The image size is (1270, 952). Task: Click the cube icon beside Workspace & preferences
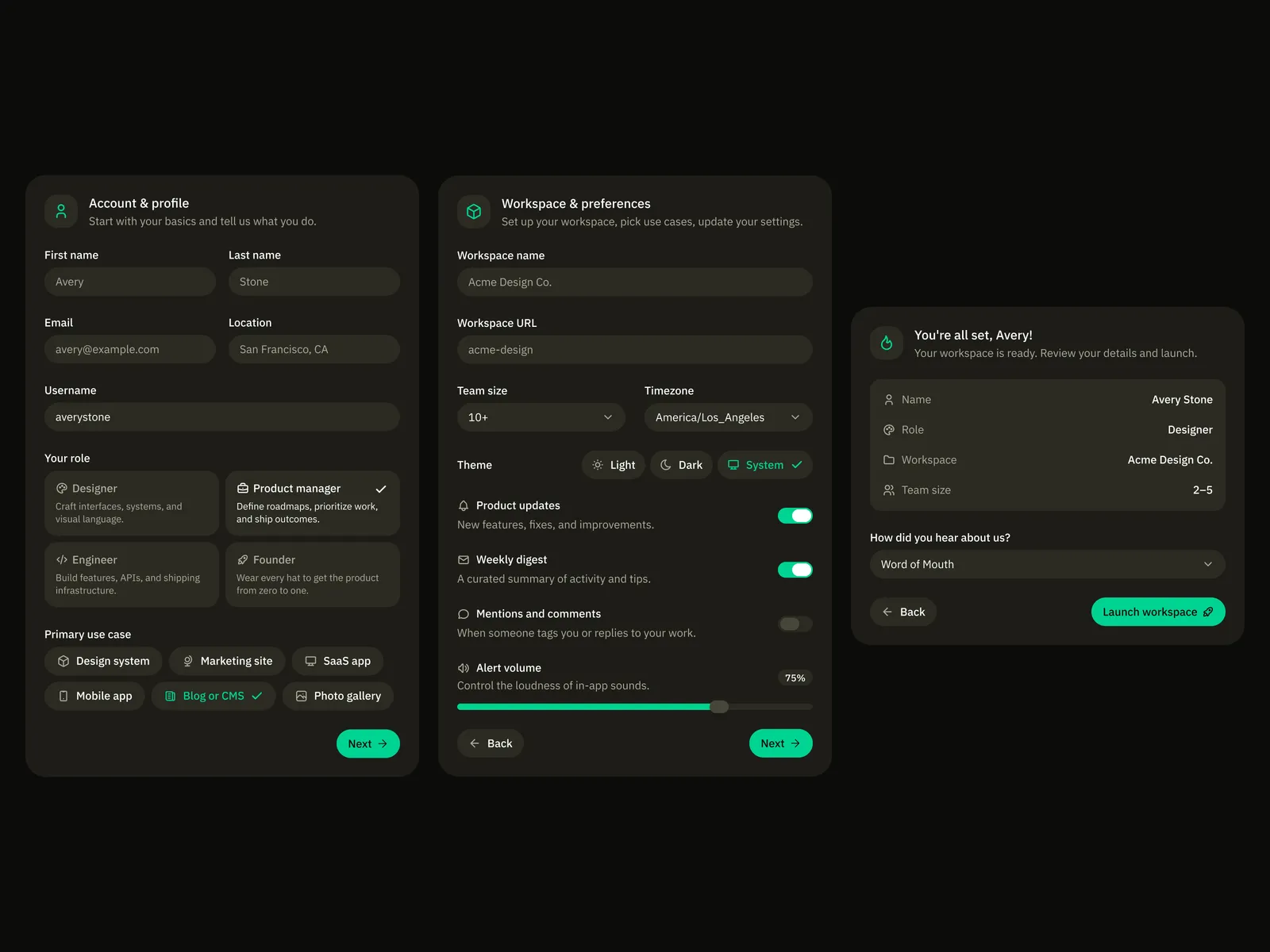click(474, 212)
